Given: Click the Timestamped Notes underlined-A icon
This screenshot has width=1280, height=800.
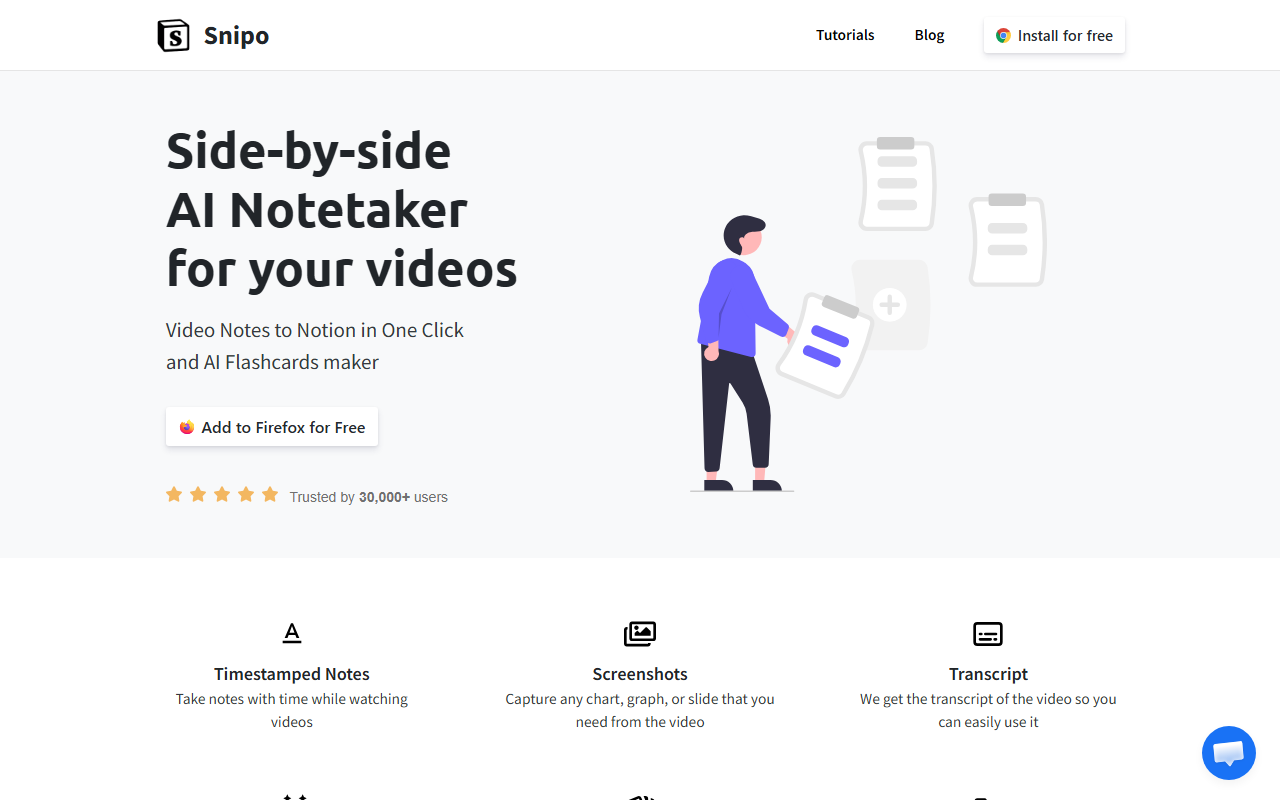Looking at the screenshot, I should click(292, 633).
